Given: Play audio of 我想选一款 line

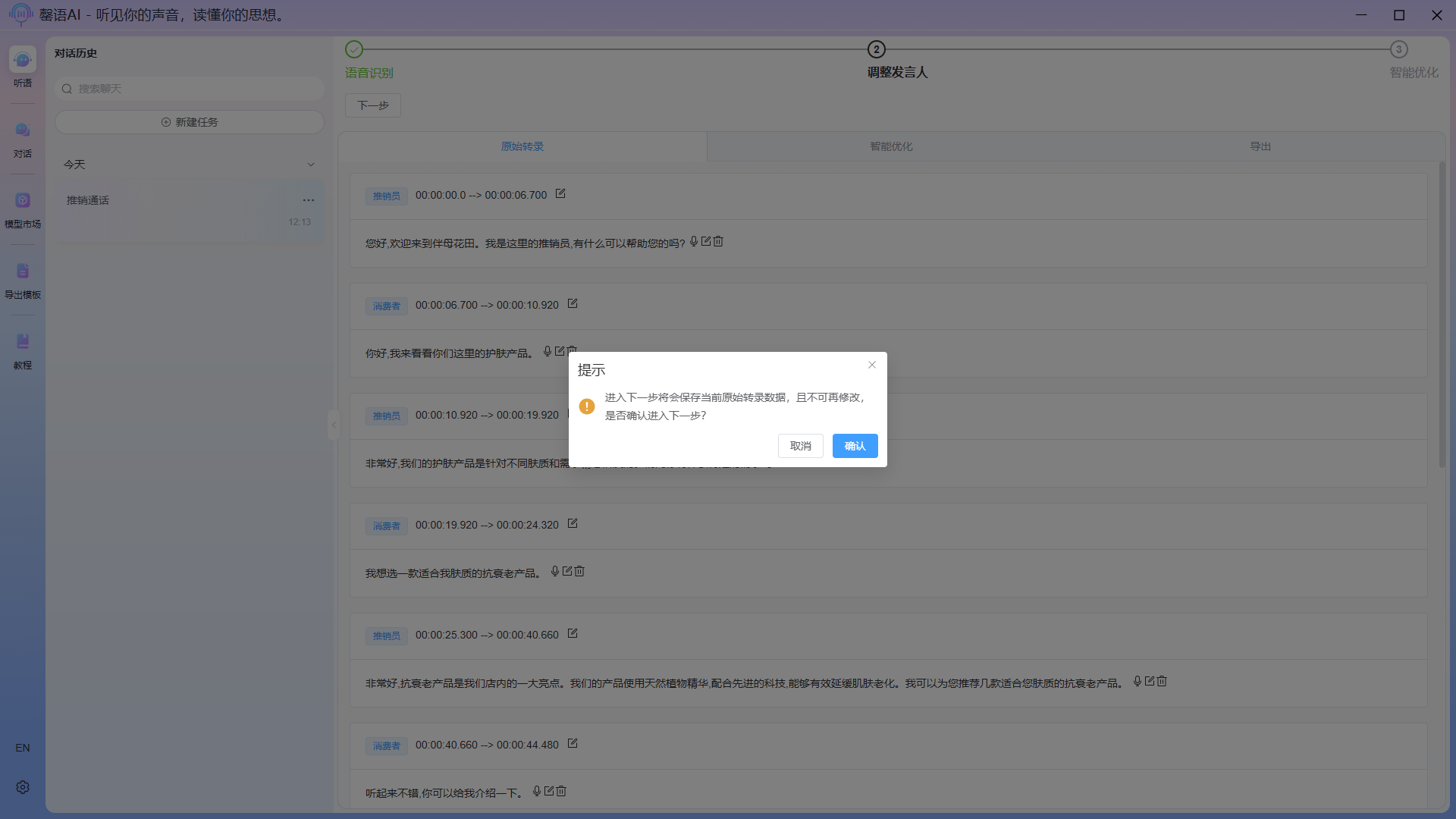Looking at the screenshot, I should click(x=555, y=571).
